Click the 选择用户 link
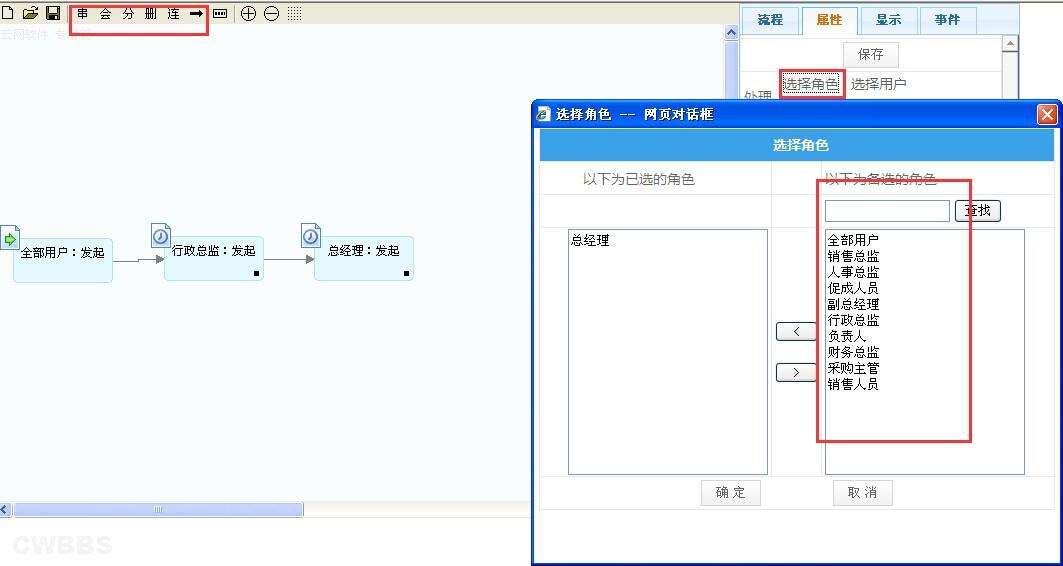This screenshot has height=566, width=1063. tap(879, 84)
